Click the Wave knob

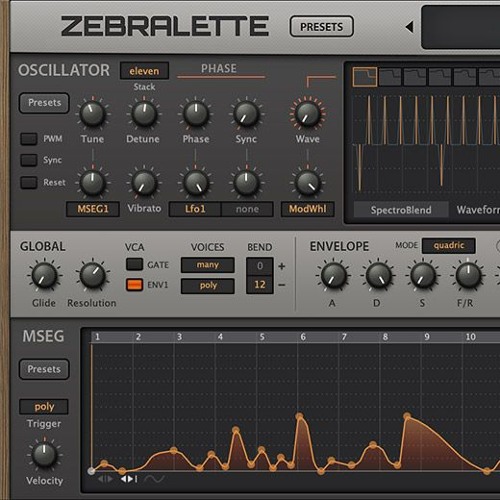307,113
